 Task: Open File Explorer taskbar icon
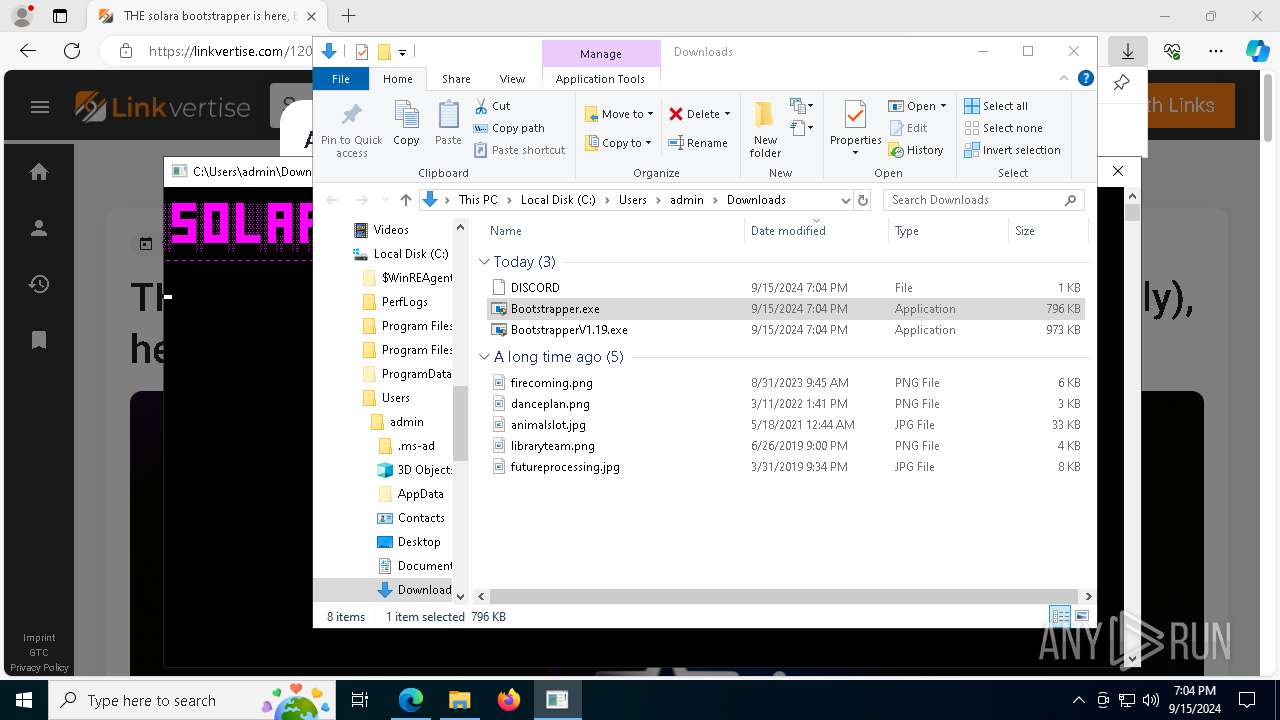[x=459, y=700]
